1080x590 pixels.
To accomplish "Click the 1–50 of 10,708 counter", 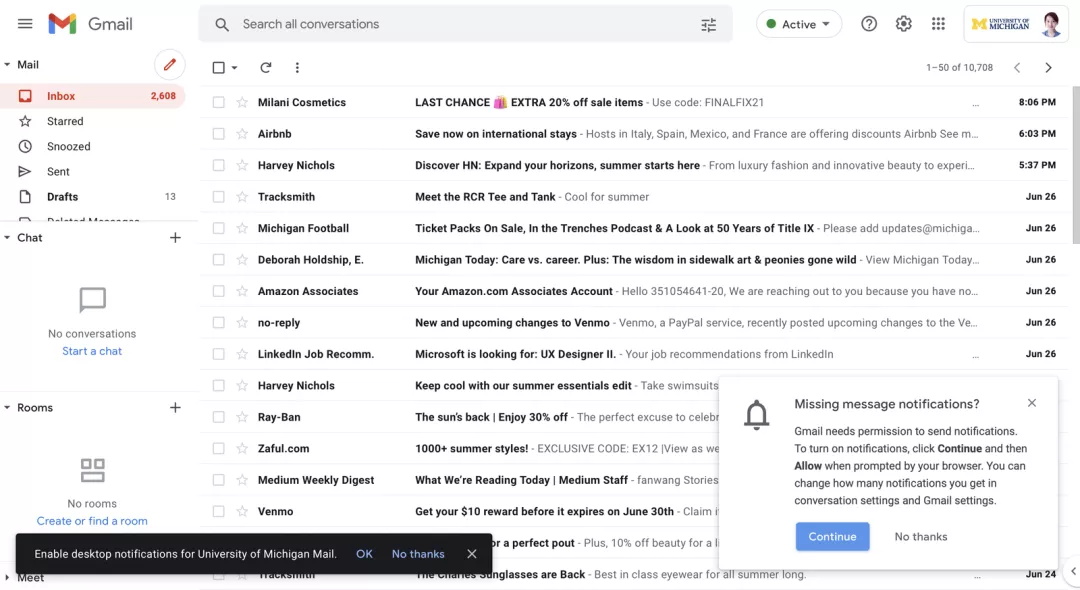I will [959, 67].
